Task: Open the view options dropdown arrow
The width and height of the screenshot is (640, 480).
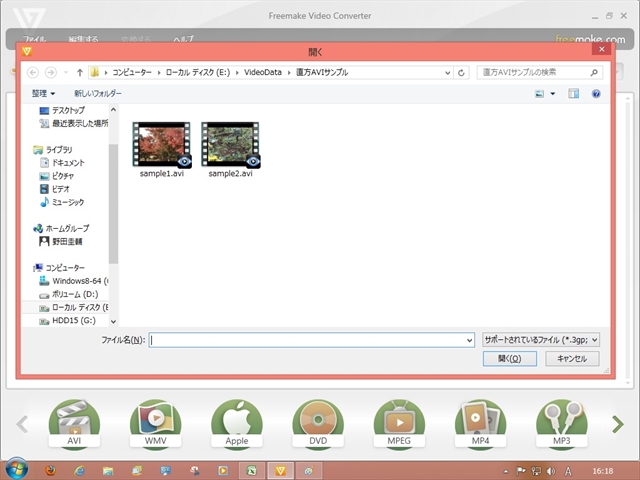Action: pyautogui.click(x=552, y=93)
